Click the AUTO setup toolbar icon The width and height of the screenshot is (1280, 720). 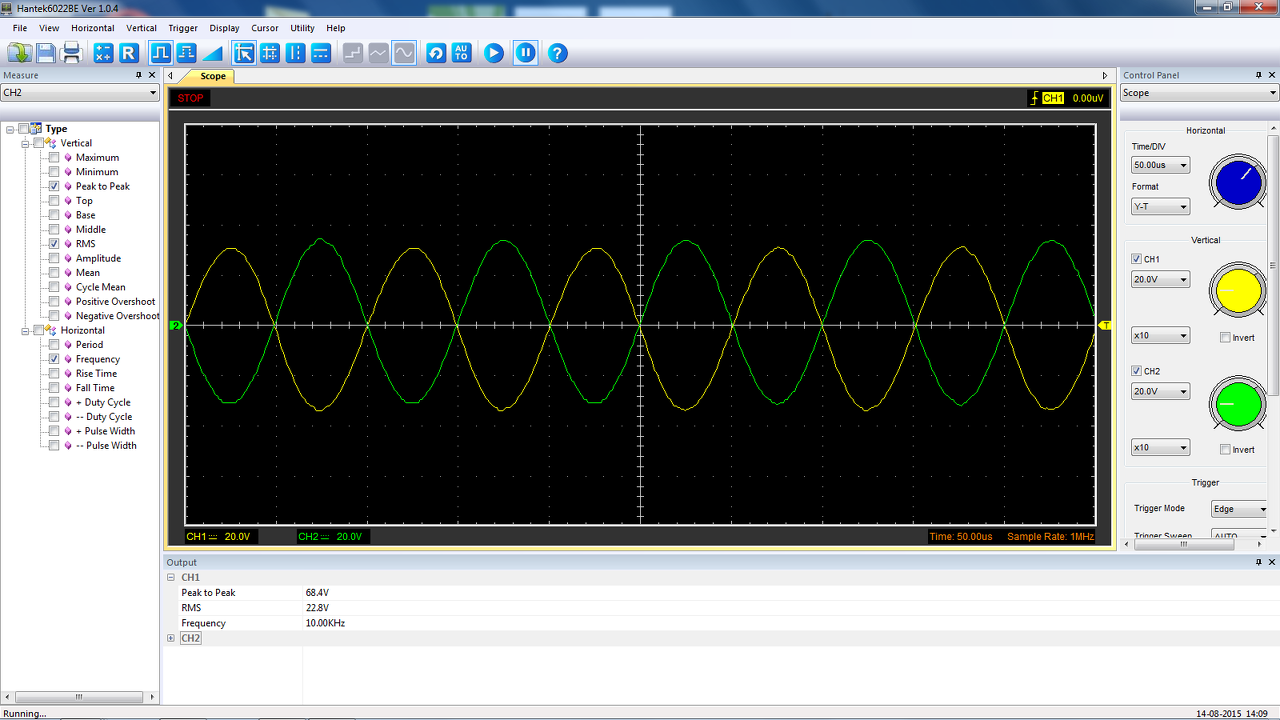tap(461, 53)
